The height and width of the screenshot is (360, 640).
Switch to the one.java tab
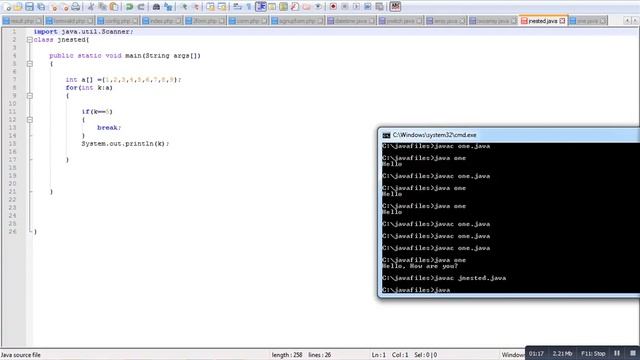click(588, 20)
